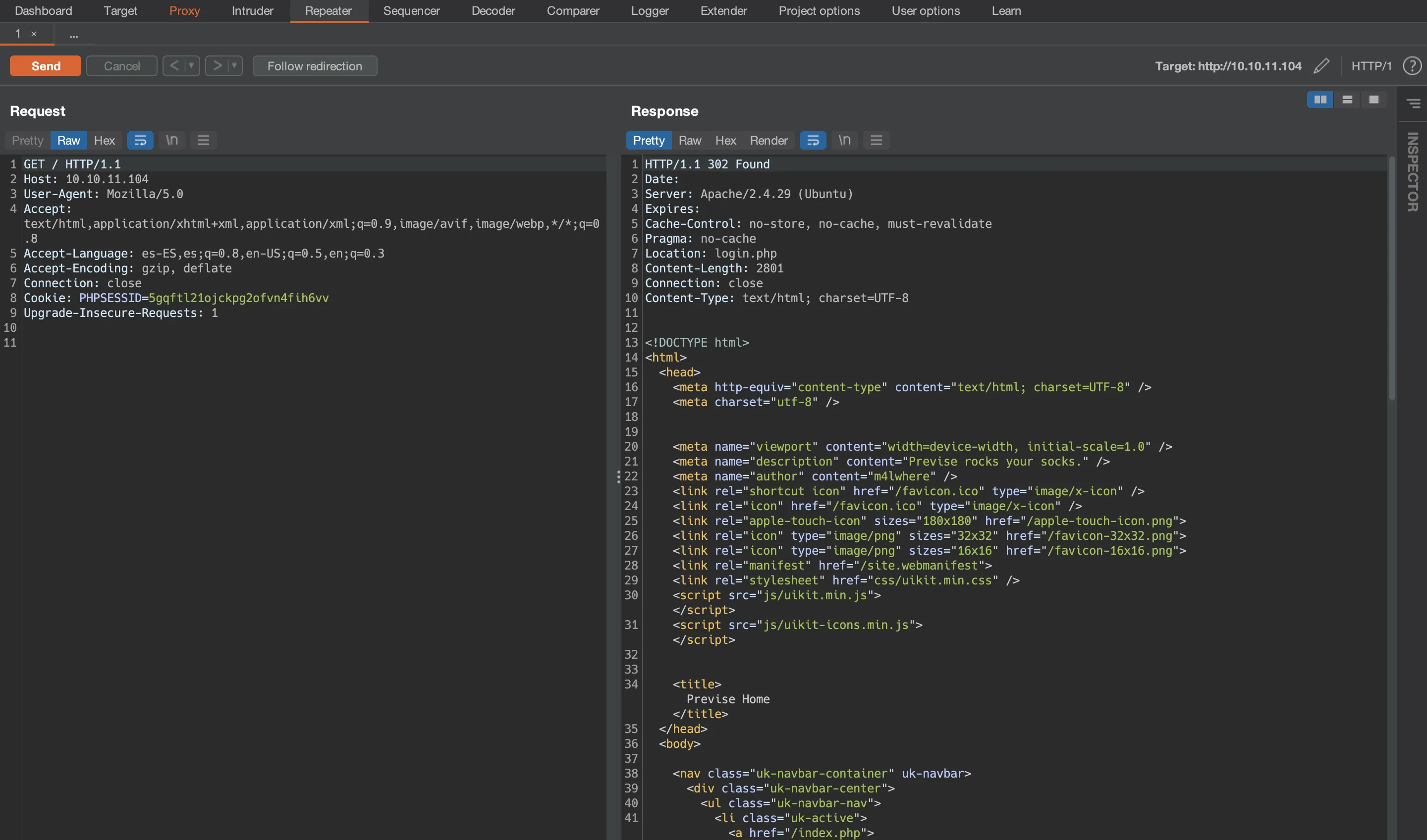Open Response panel options menu icon
Viewport: 1427px width, 840px height.
[877, 140]
